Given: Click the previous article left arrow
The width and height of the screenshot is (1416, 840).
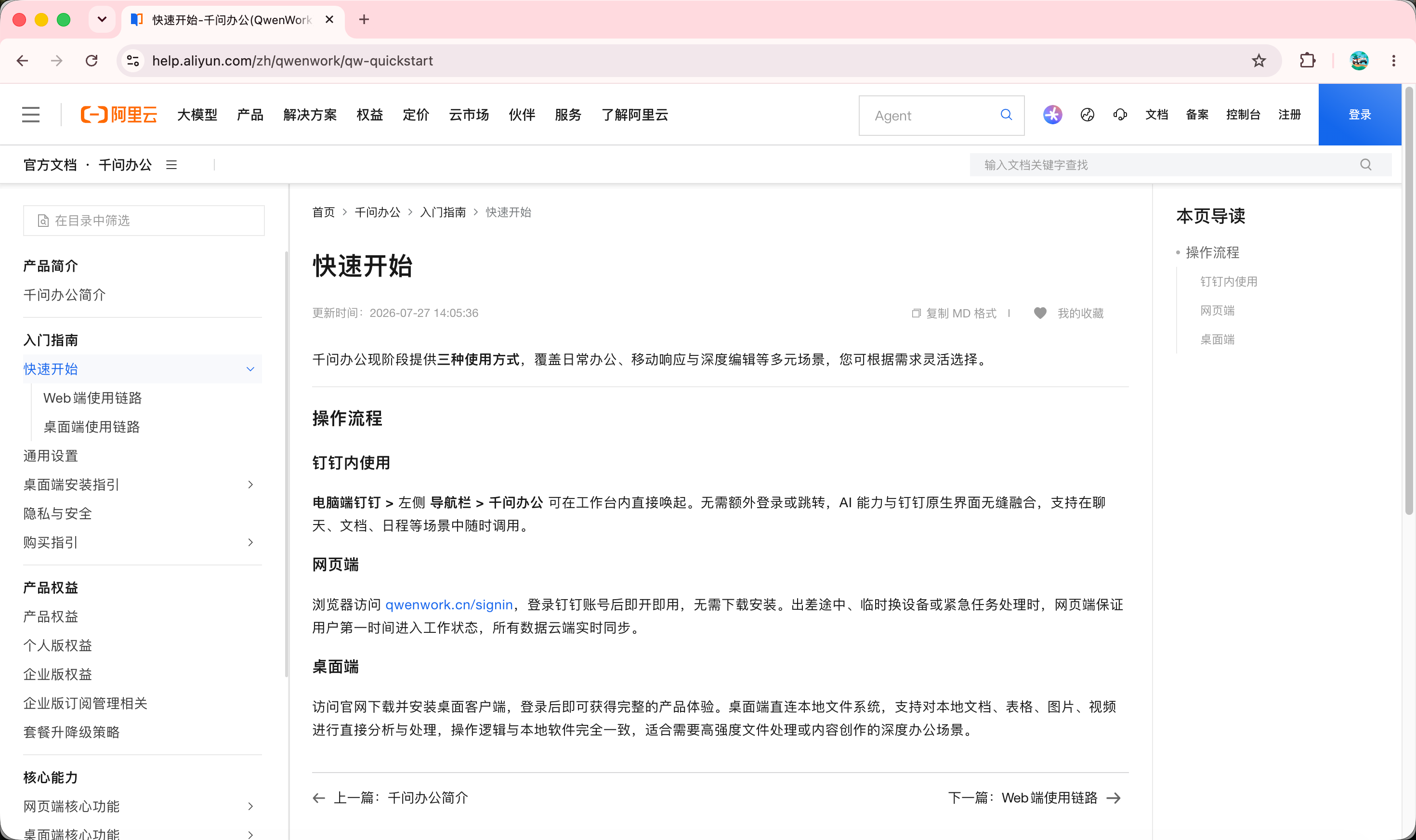Looking at the screenshot, I should coord(319,798).
